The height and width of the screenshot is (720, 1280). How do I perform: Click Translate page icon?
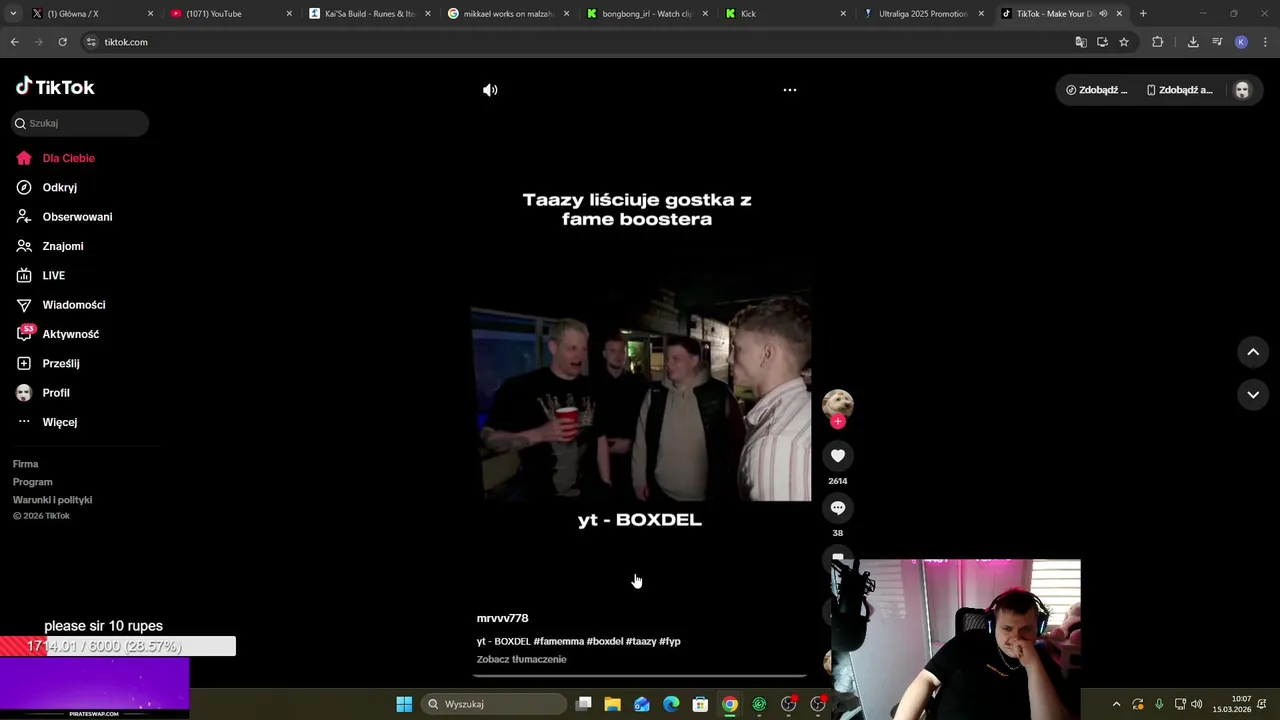pyautogui.click(x=1081, y=42)
